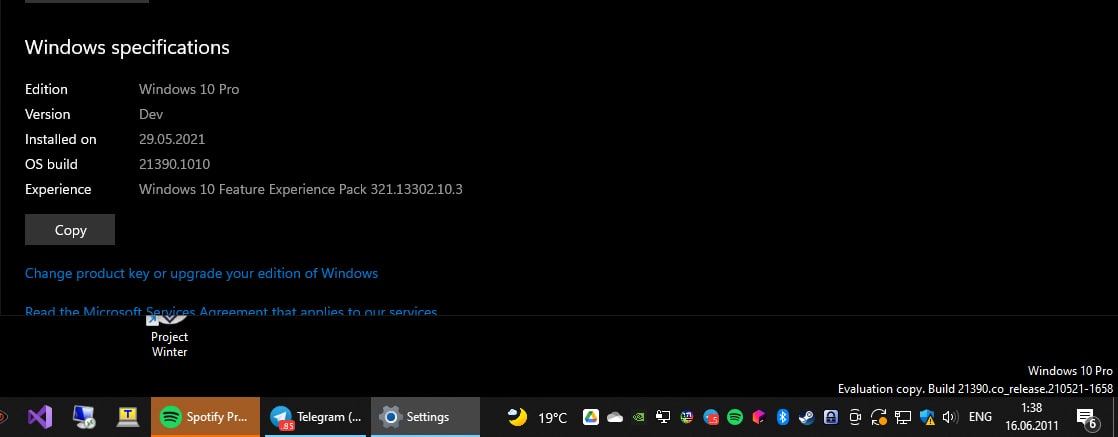
Task: Open the tray icon with red 5 badge
Action: point(711,417)
